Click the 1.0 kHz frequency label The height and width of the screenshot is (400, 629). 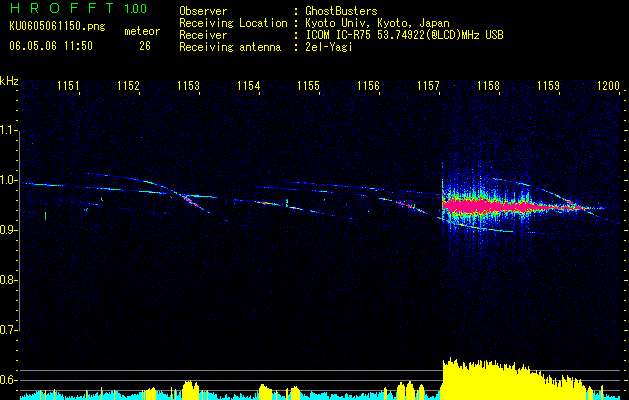pyautogui.click(x=8, y=180)
